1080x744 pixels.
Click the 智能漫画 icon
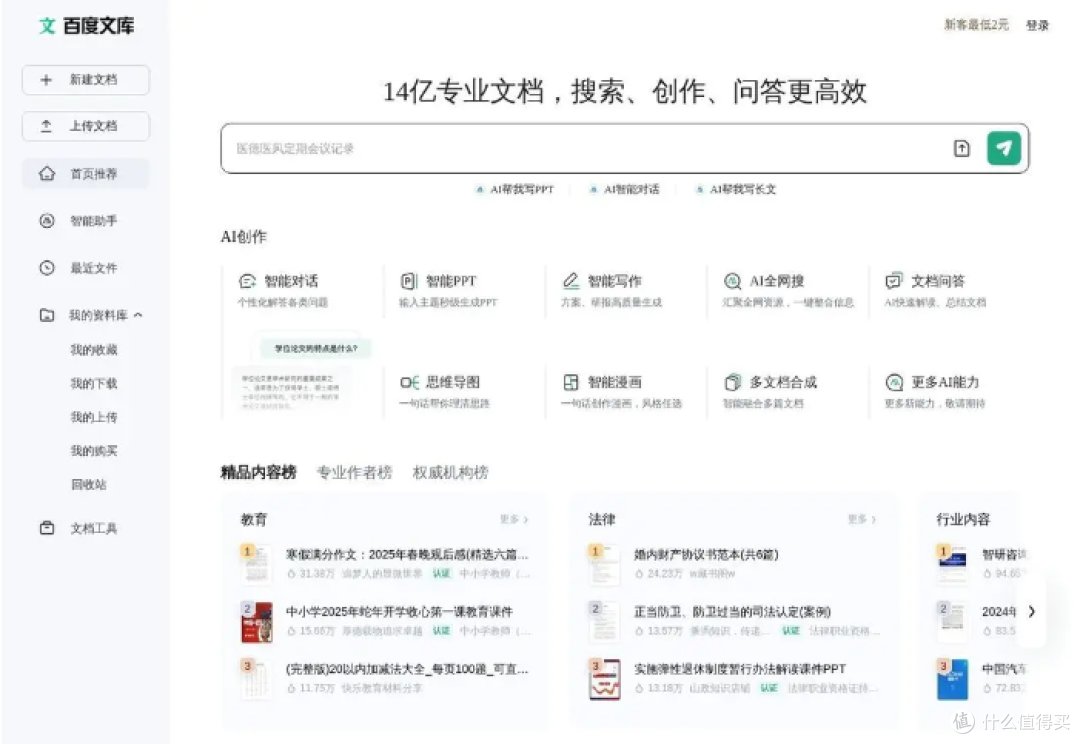coord(571,382)
